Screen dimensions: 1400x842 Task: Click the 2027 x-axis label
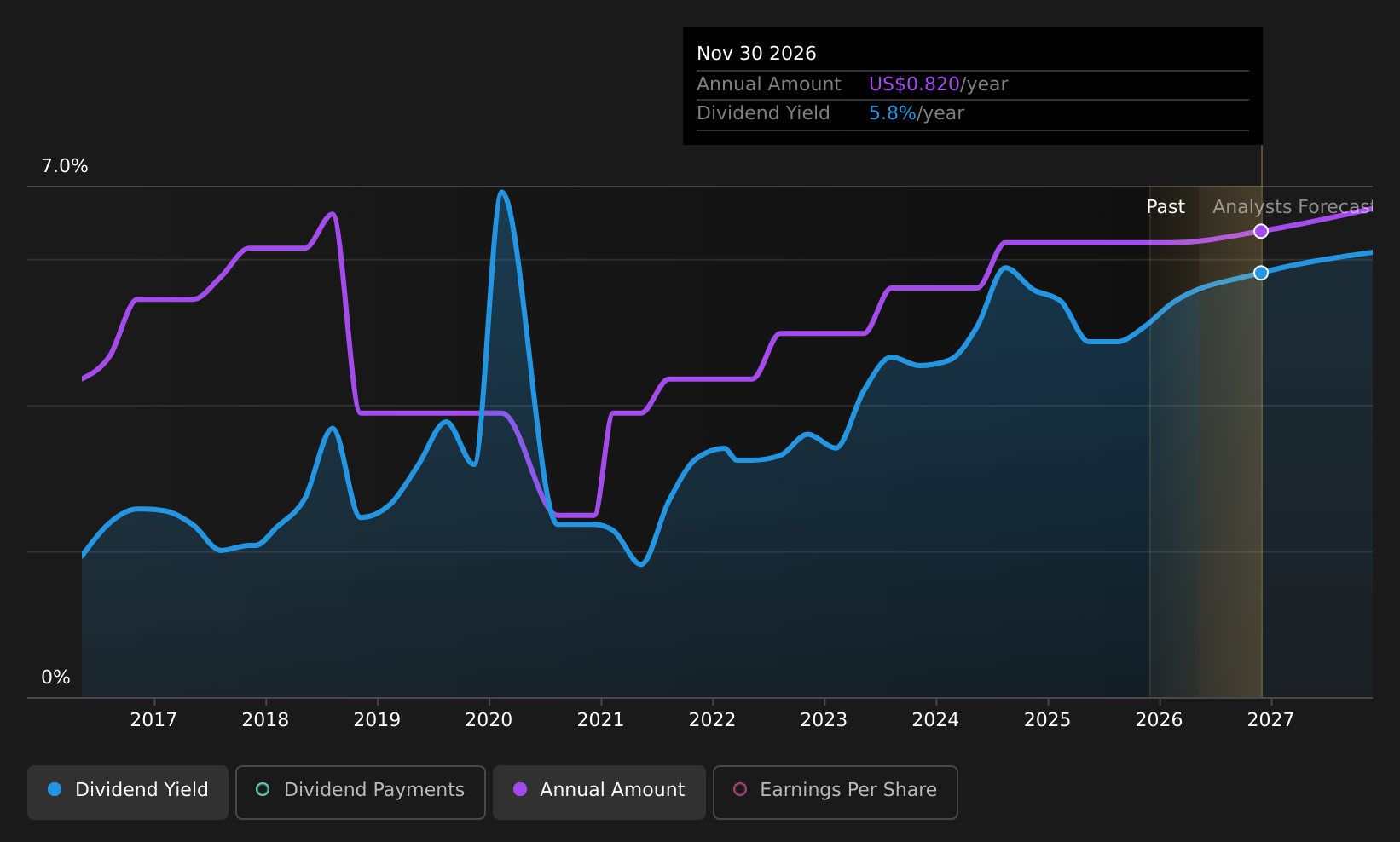1270,720
